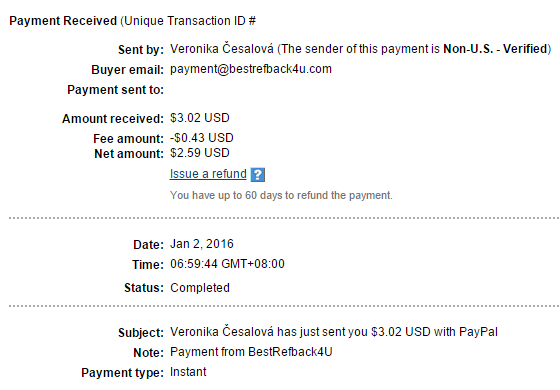560x390 pixels.
Task: Click the Issue a refund link
Action: click(x=208, y=174)
